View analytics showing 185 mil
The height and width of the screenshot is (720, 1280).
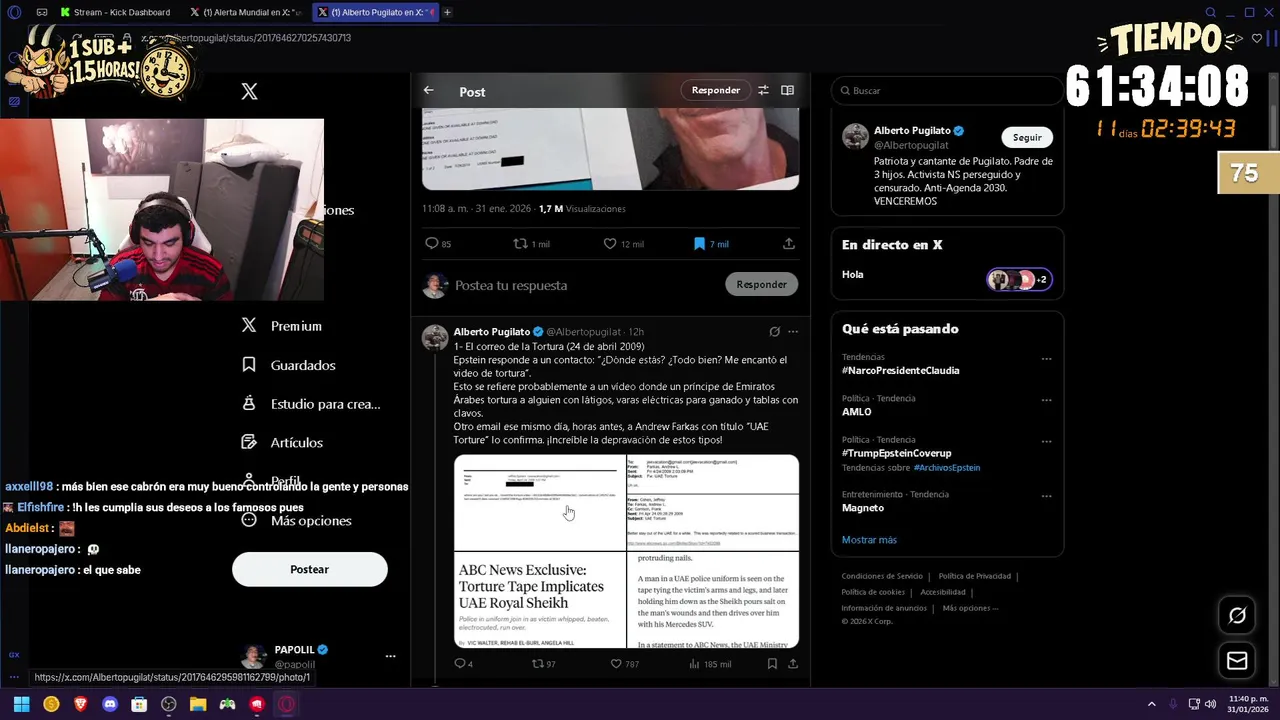(x=710, y=663)
